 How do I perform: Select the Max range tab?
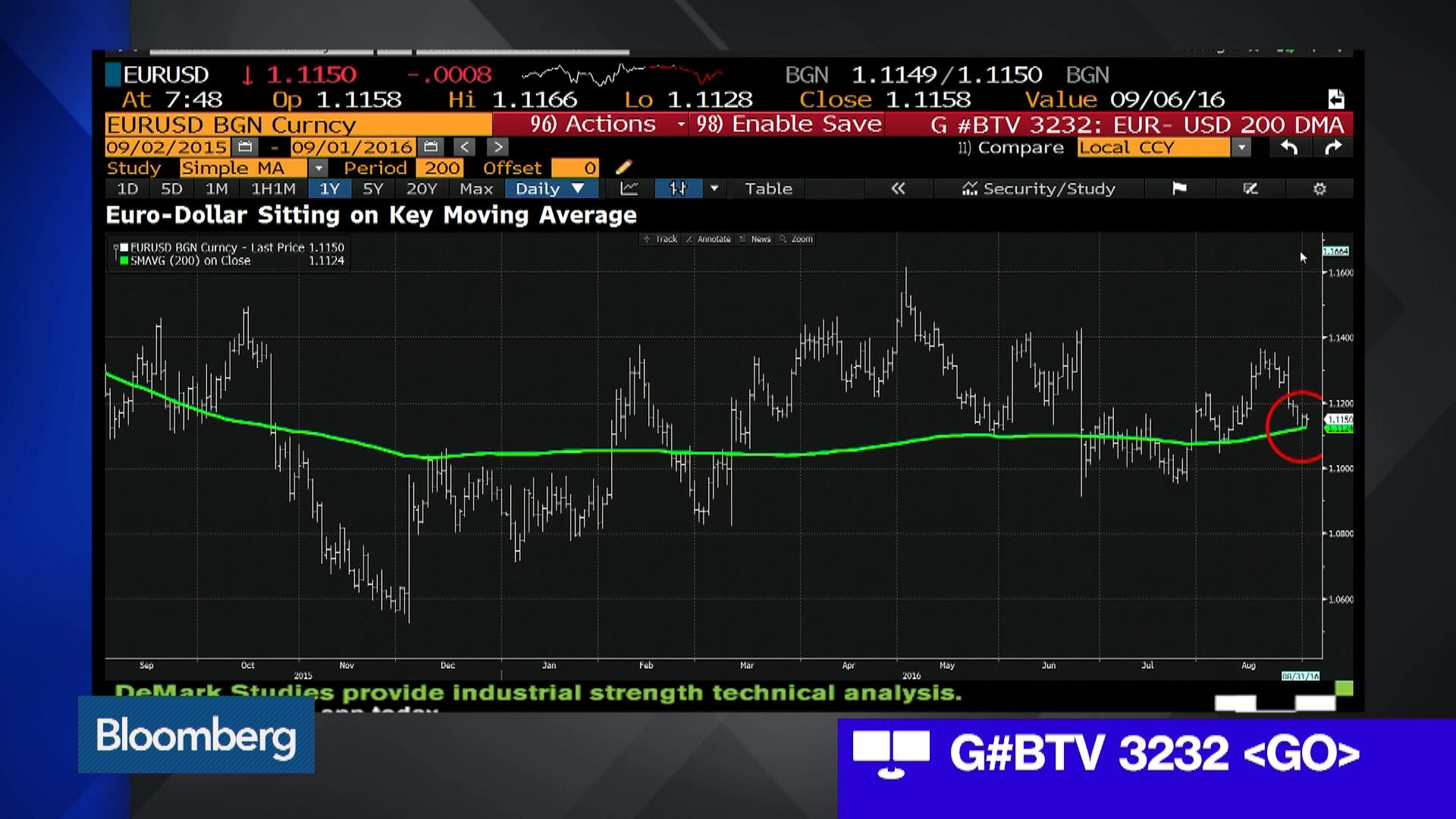coord(476,189)
